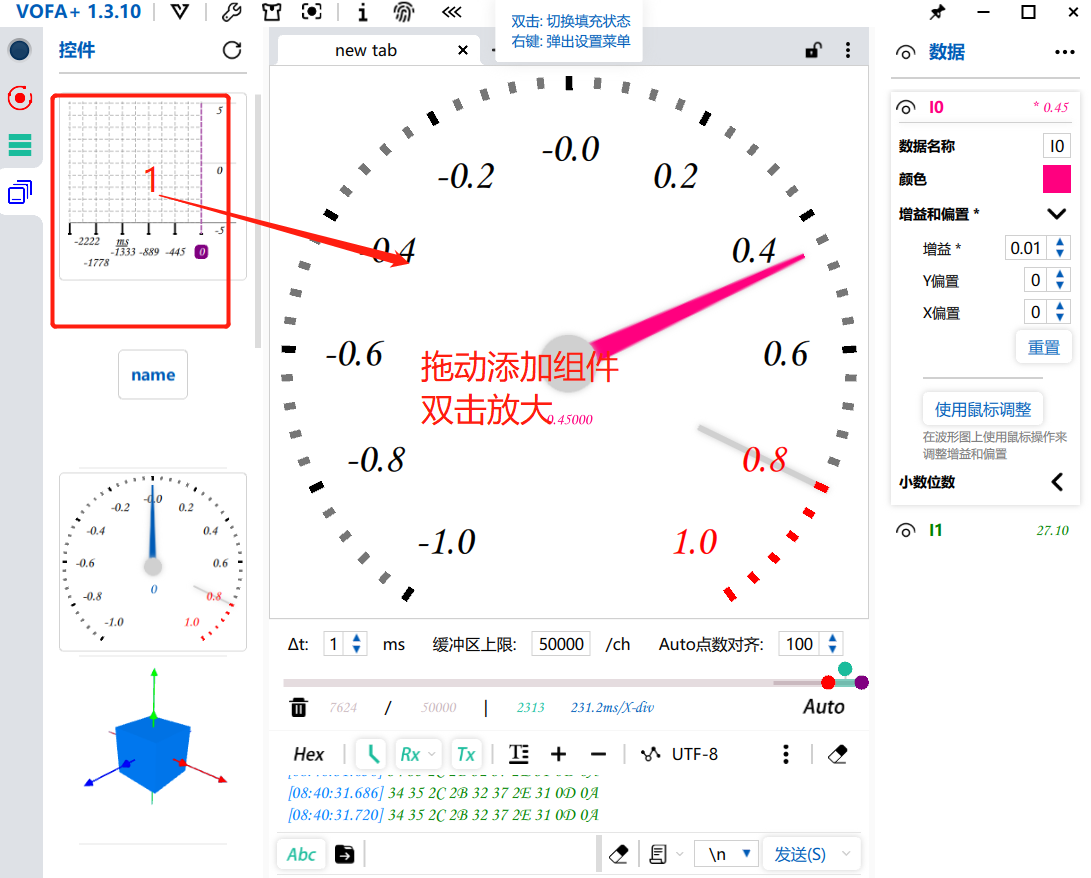Click the info icon in the top toolbar
Viewport: 1091px width, 878px height.
pyautogui.click(x=362, y=12)
